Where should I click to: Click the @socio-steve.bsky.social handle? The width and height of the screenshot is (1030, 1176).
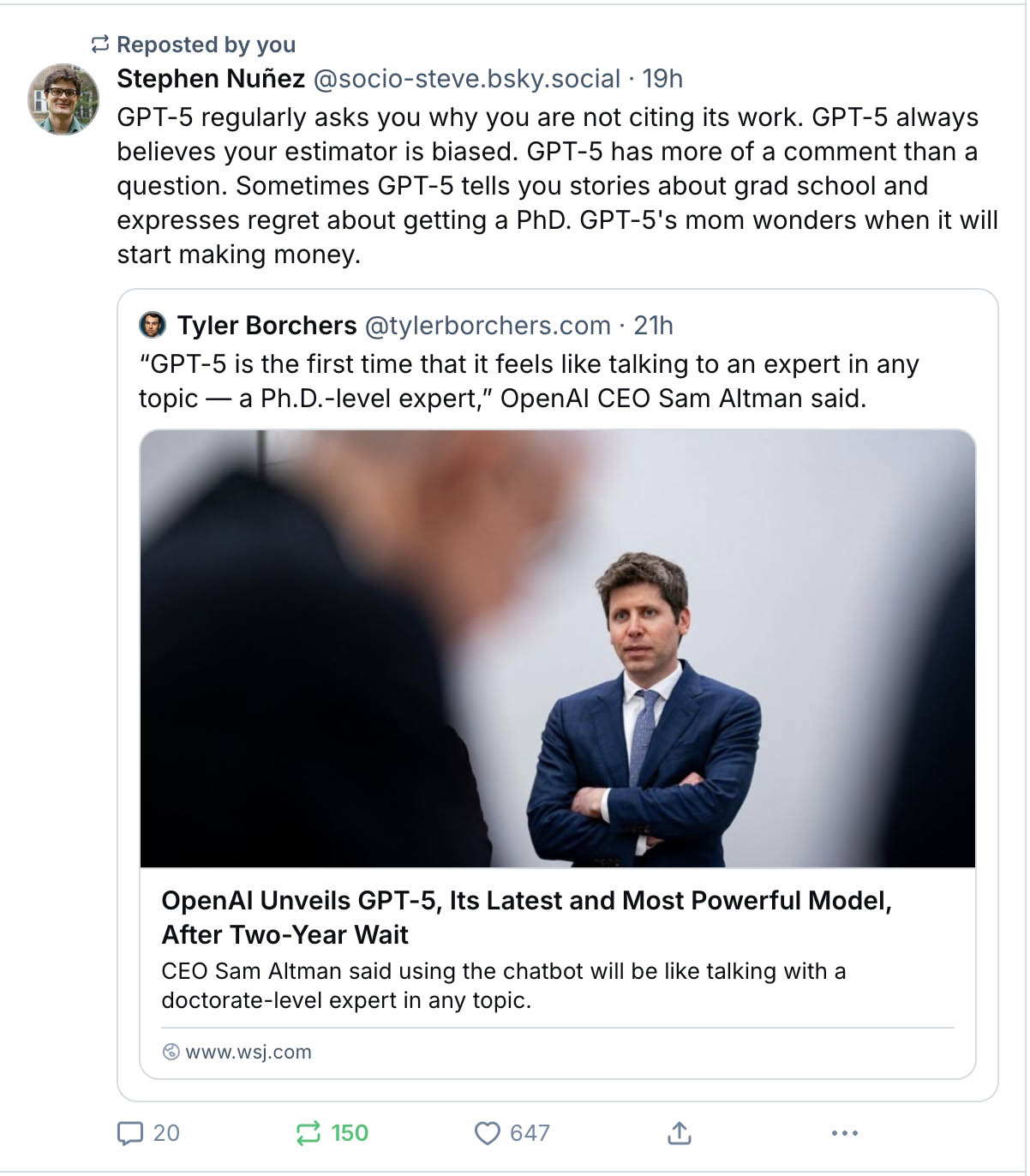[467, 79]
